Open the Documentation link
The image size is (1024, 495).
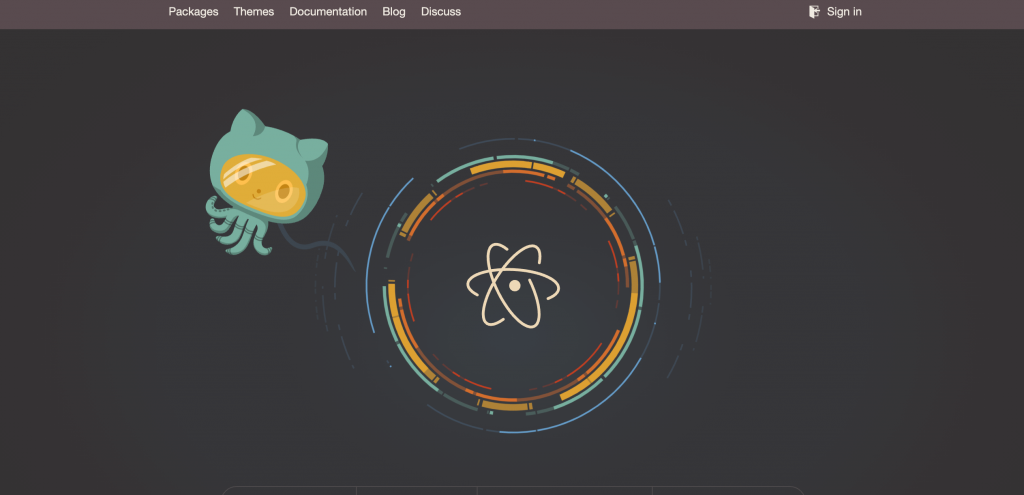coord(328,12)
